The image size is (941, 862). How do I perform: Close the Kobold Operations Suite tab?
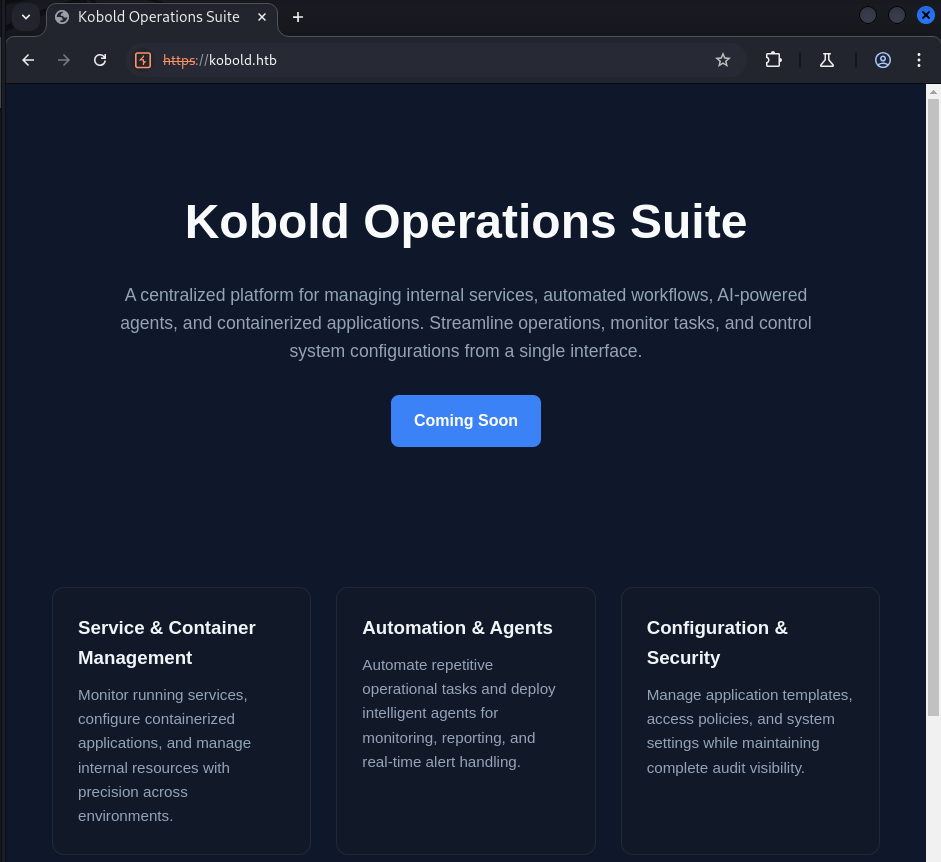click(262, 17)
